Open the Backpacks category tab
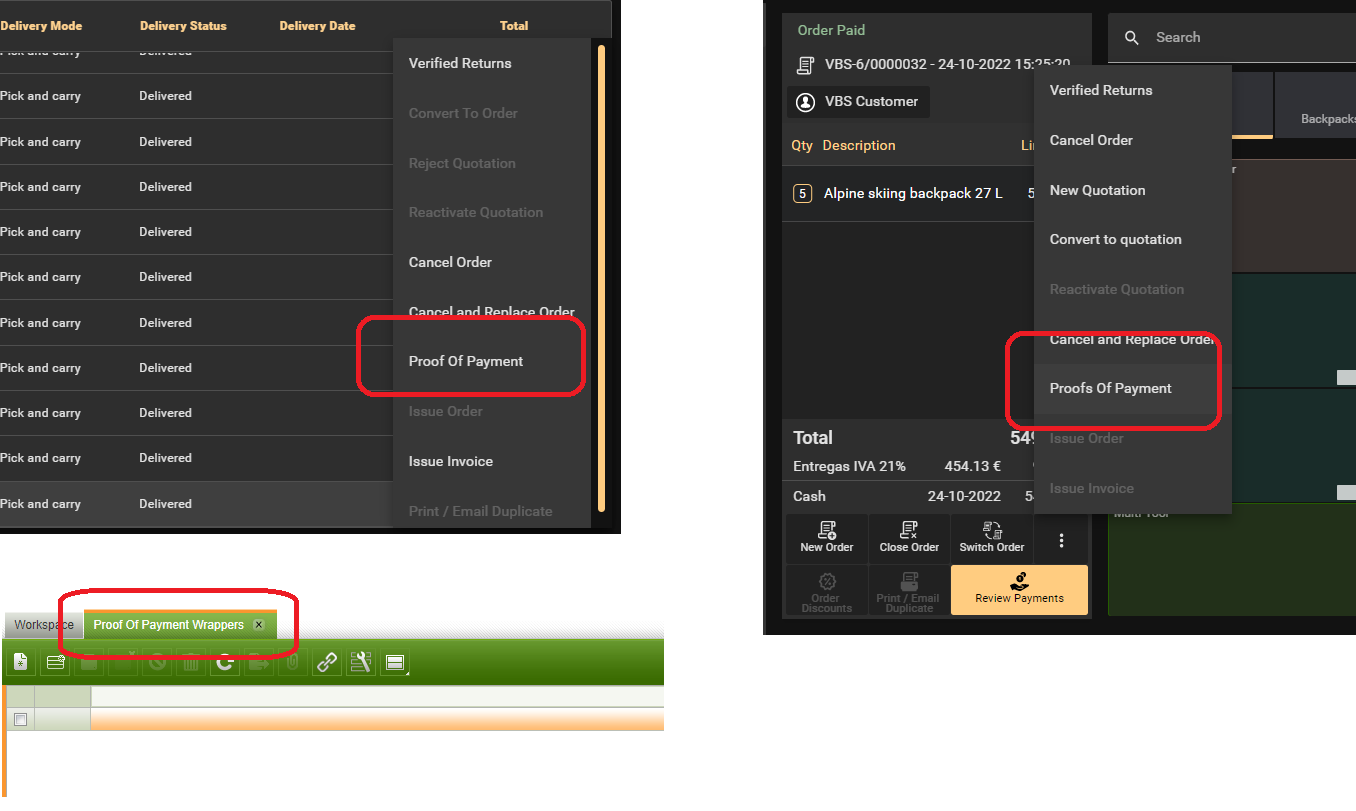This screenshot has width=1356, height=811. (x=1315, y=105)
